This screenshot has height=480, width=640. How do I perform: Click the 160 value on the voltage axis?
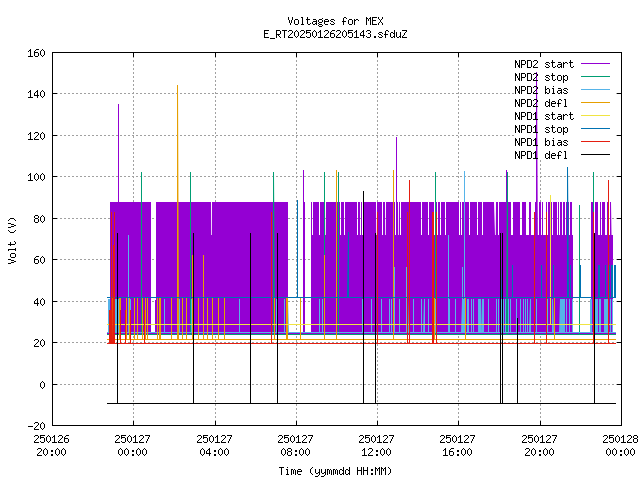36,53
